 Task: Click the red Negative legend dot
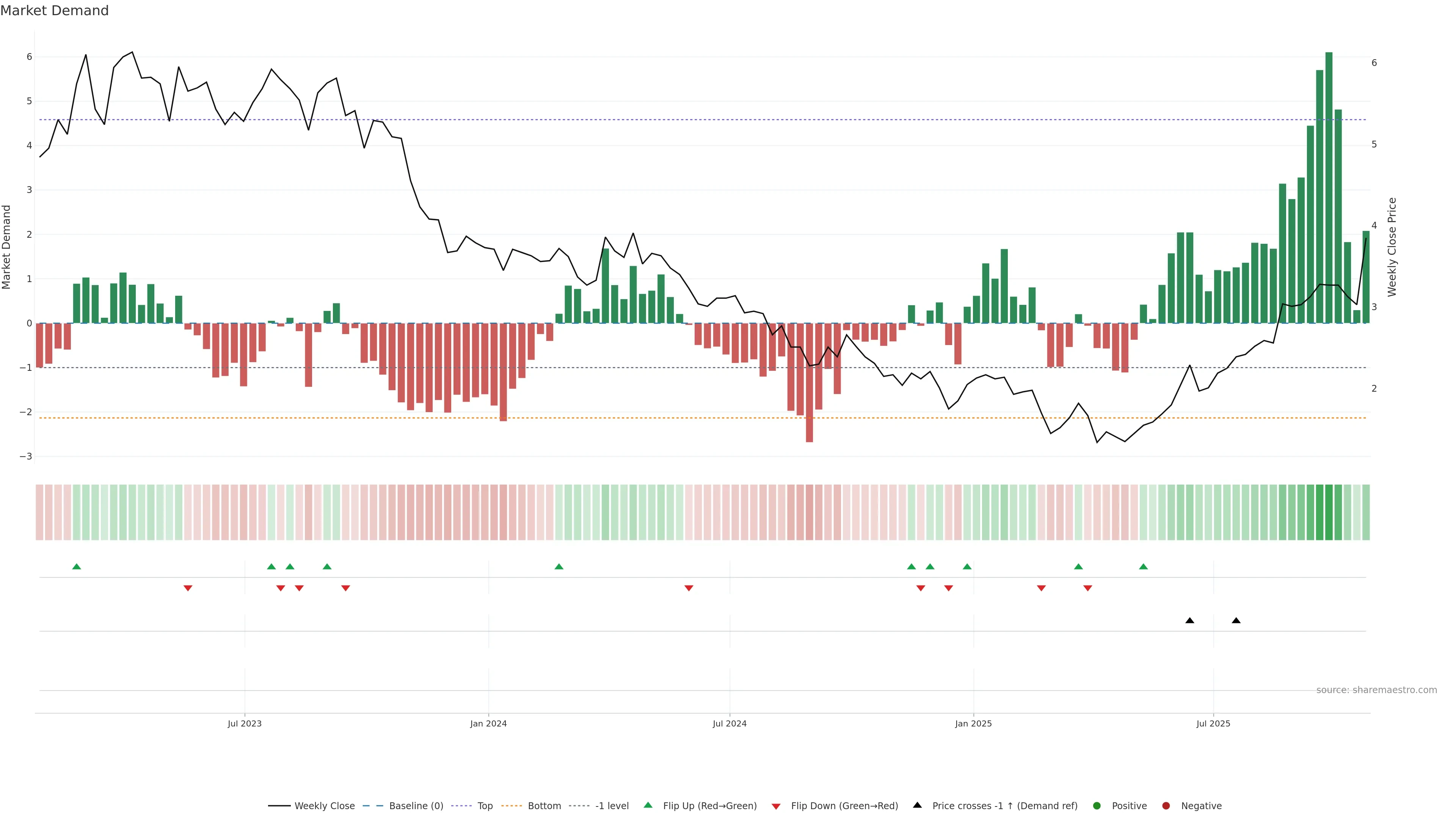[x=1166, y=806]
